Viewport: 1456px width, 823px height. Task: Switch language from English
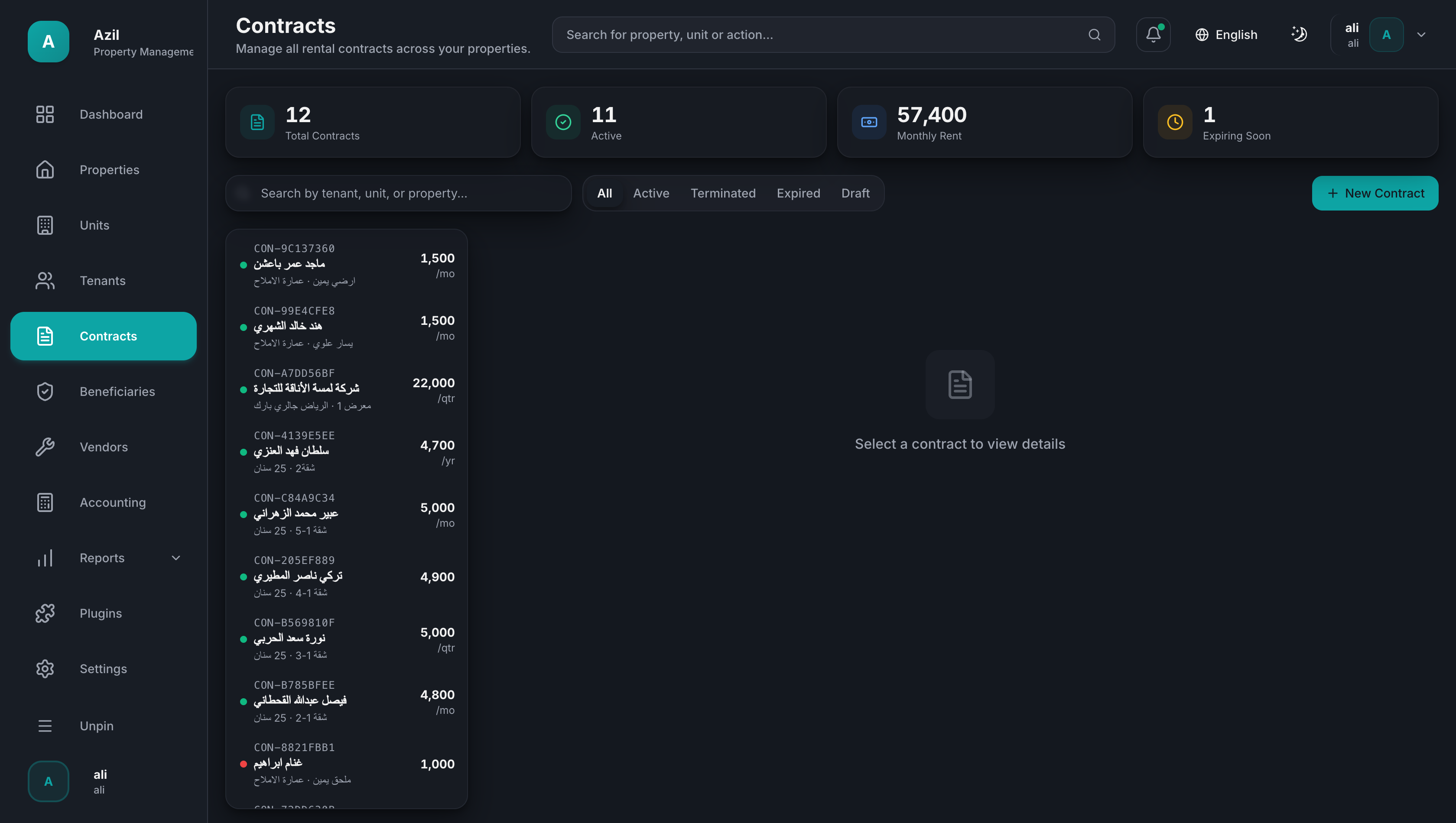(x=1226, y=35)
